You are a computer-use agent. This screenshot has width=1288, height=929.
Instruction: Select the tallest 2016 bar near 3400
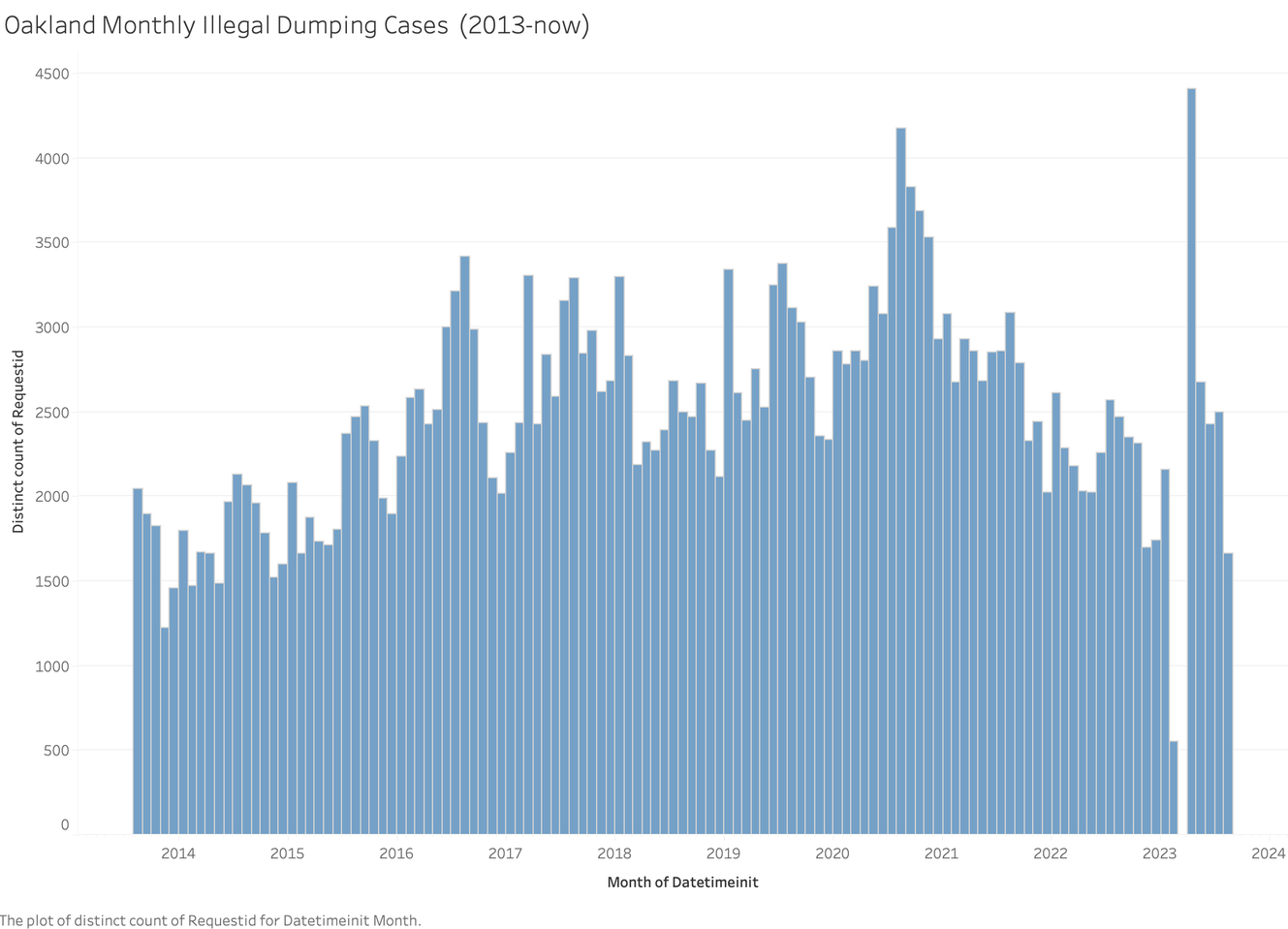464,544
